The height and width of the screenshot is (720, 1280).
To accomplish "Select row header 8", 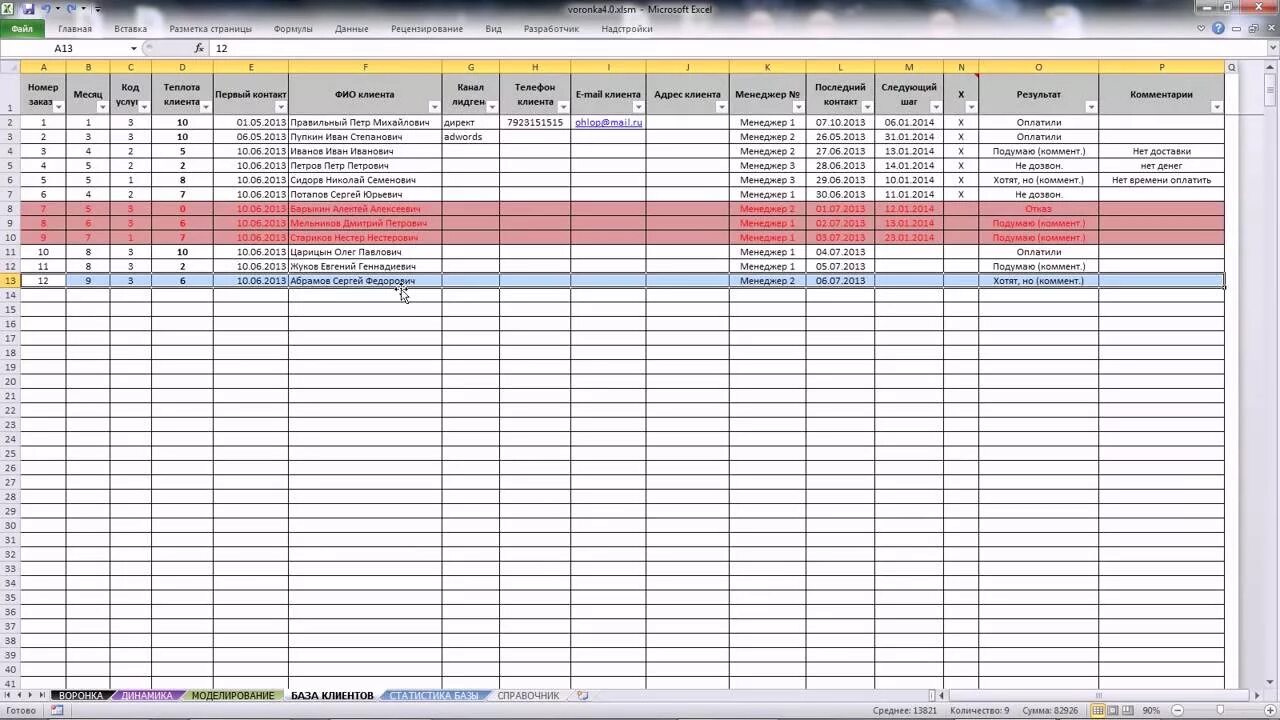I will tap(10, 209).
